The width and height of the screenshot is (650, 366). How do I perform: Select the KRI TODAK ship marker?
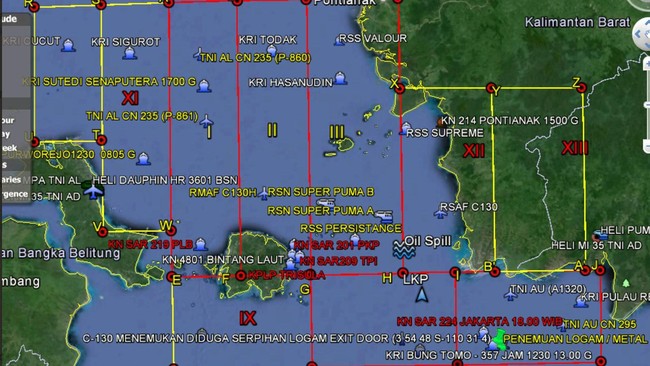(272, 51)
